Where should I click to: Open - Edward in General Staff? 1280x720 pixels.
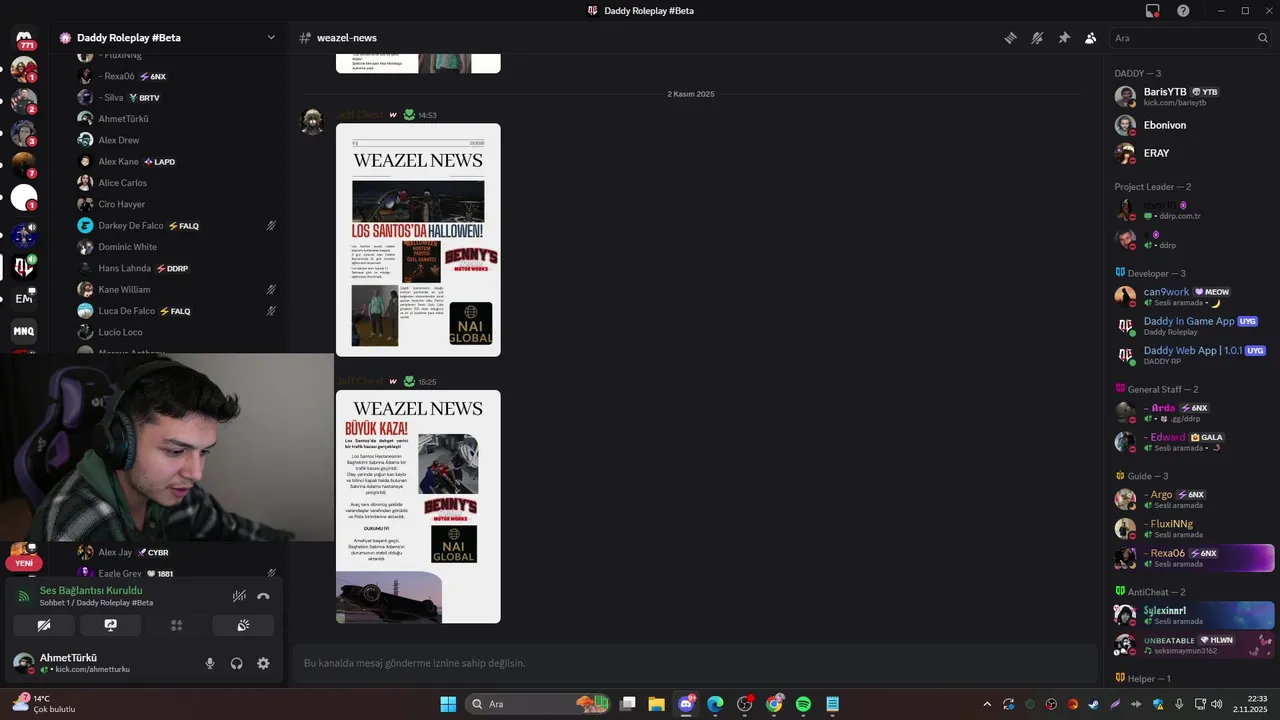pyautogui.click(x=1192, y=442)
